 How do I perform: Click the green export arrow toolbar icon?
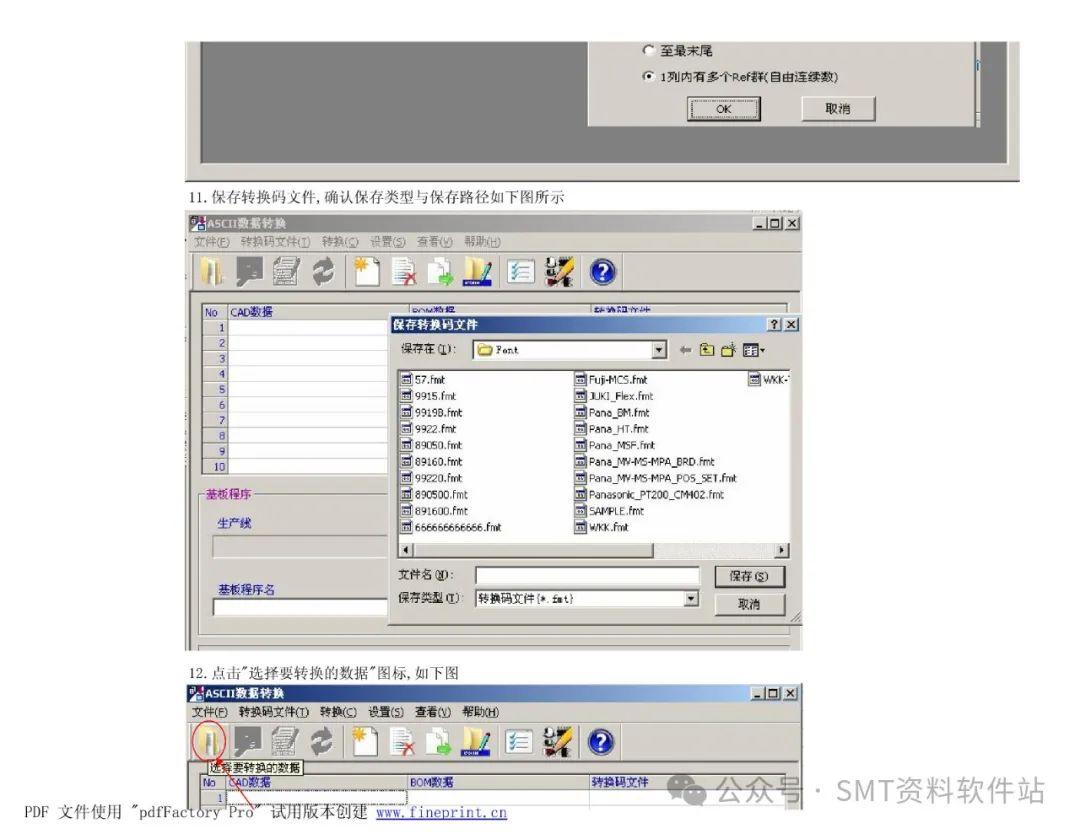(441, 270)
